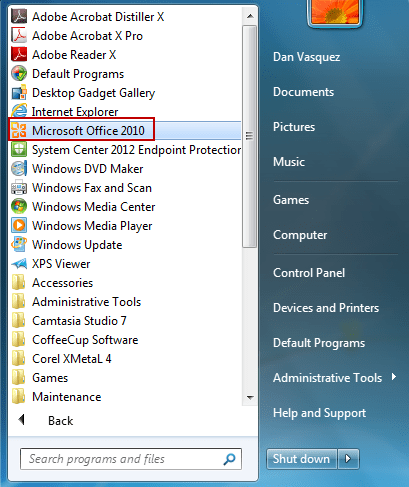Select the Desktop Gadget Gallery label

pos(93,93)
